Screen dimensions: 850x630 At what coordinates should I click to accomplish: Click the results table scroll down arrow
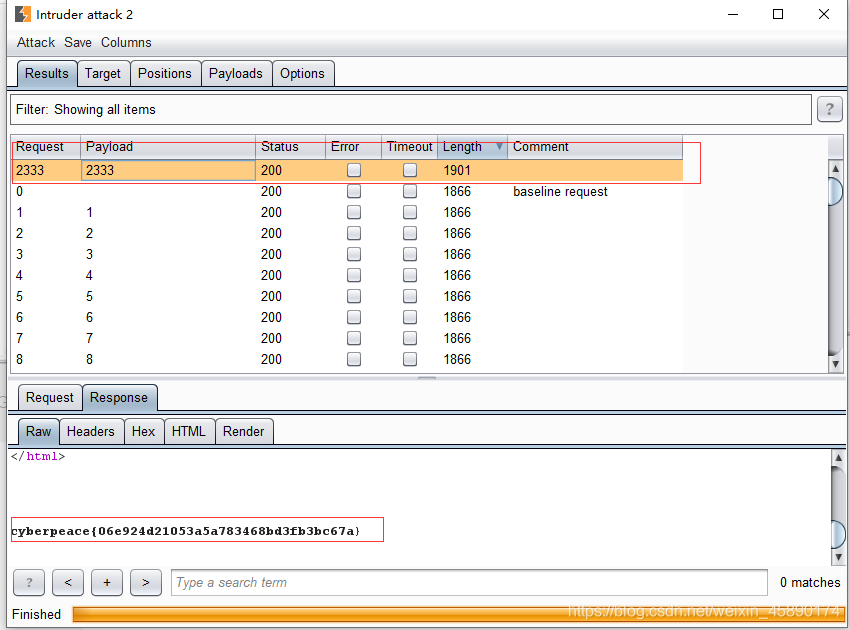click(x=835, y=364)
